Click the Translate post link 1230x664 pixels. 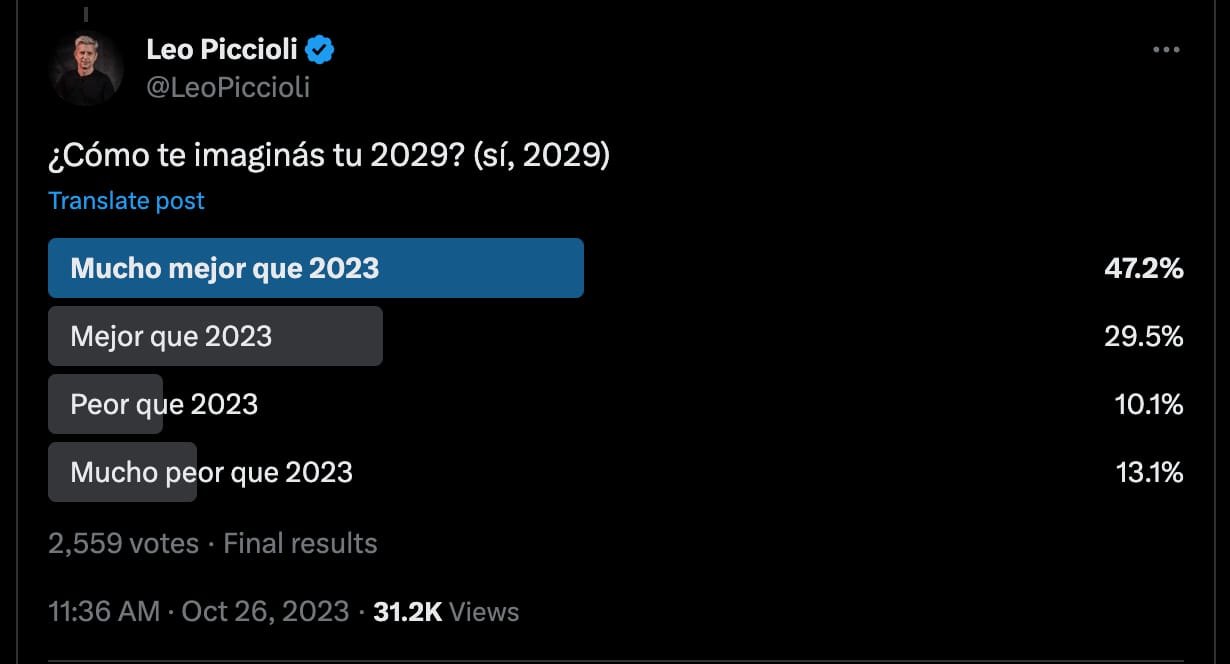click(x=126, y=201)
